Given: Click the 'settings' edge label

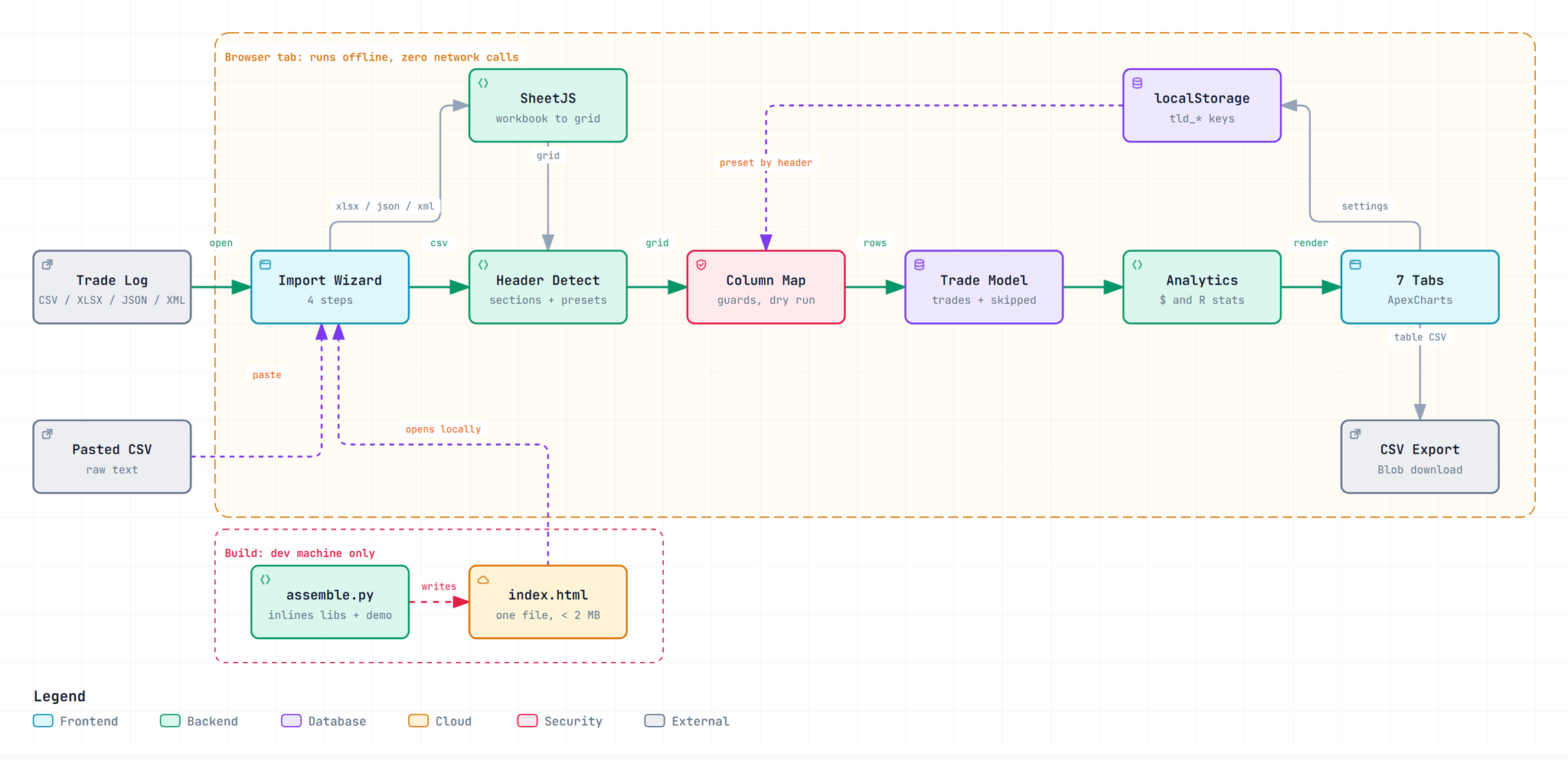Looking at the screenshot, I should pos(1364,207).
